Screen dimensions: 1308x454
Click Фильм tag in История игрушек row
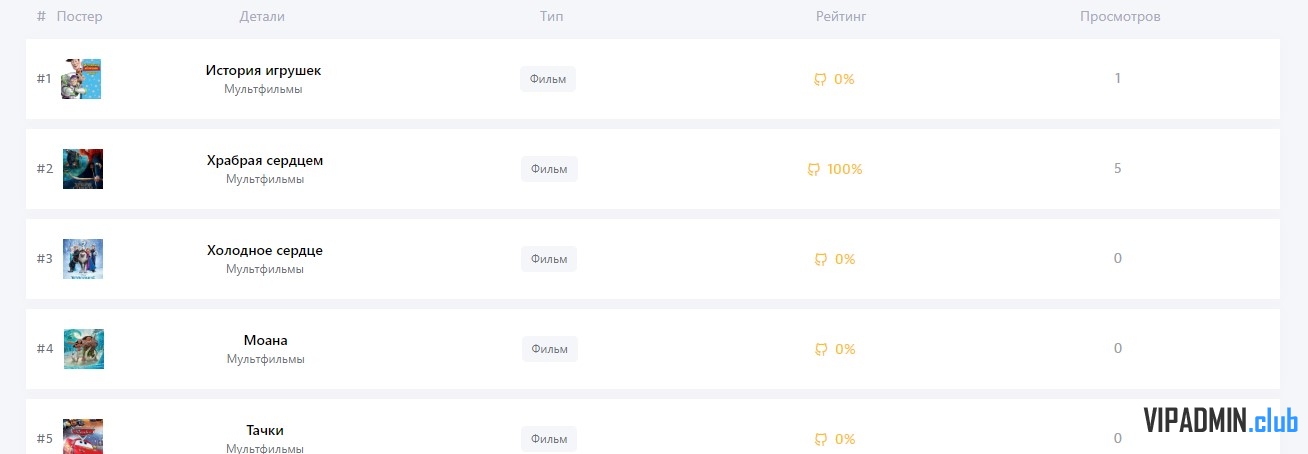pyautogui.click(x=548, y=79)
